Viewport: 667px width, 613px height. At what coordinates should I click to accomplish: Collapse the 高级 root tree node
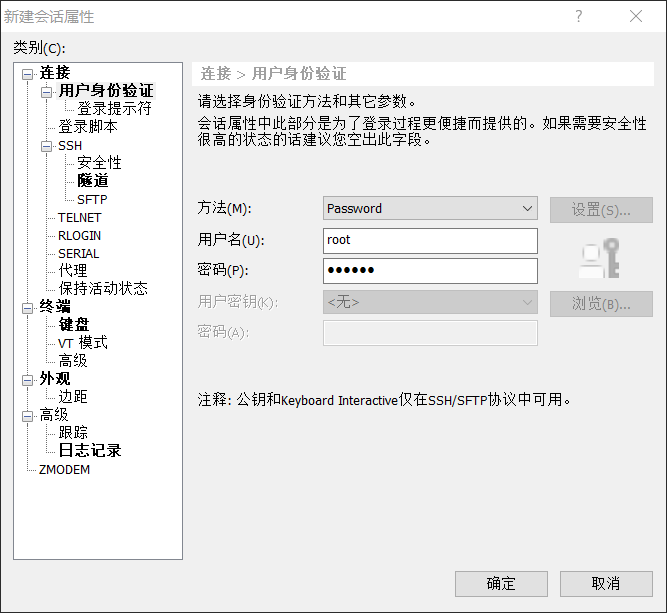[28, 416]
